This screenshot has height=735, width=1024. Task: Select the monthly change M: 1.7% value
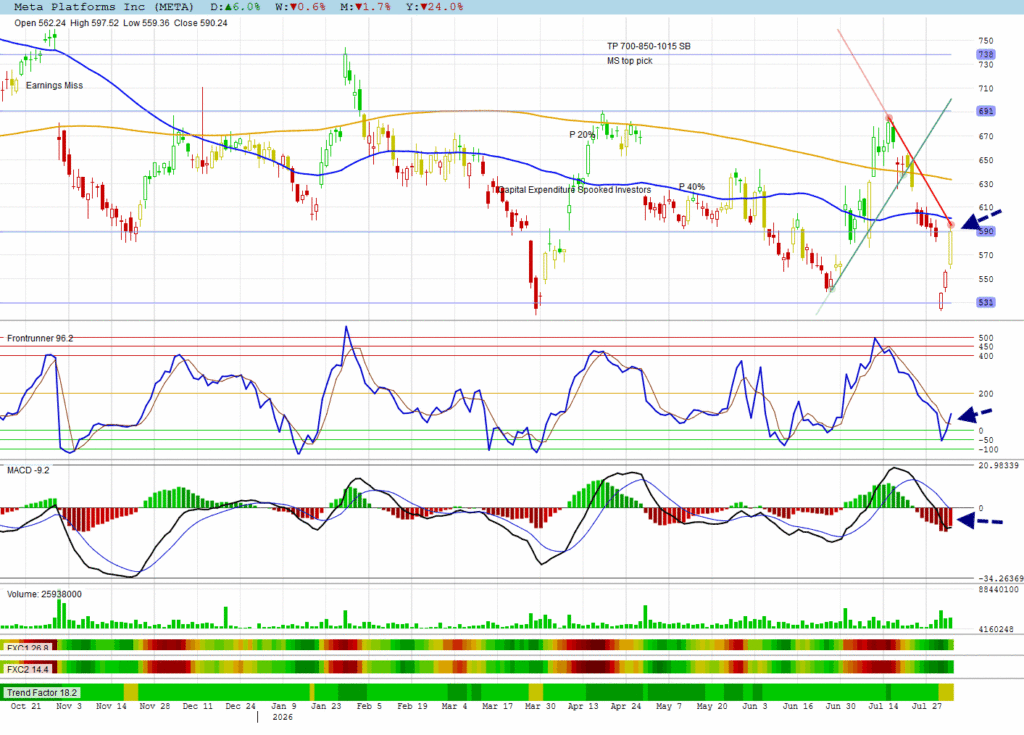tap(366, 7)
